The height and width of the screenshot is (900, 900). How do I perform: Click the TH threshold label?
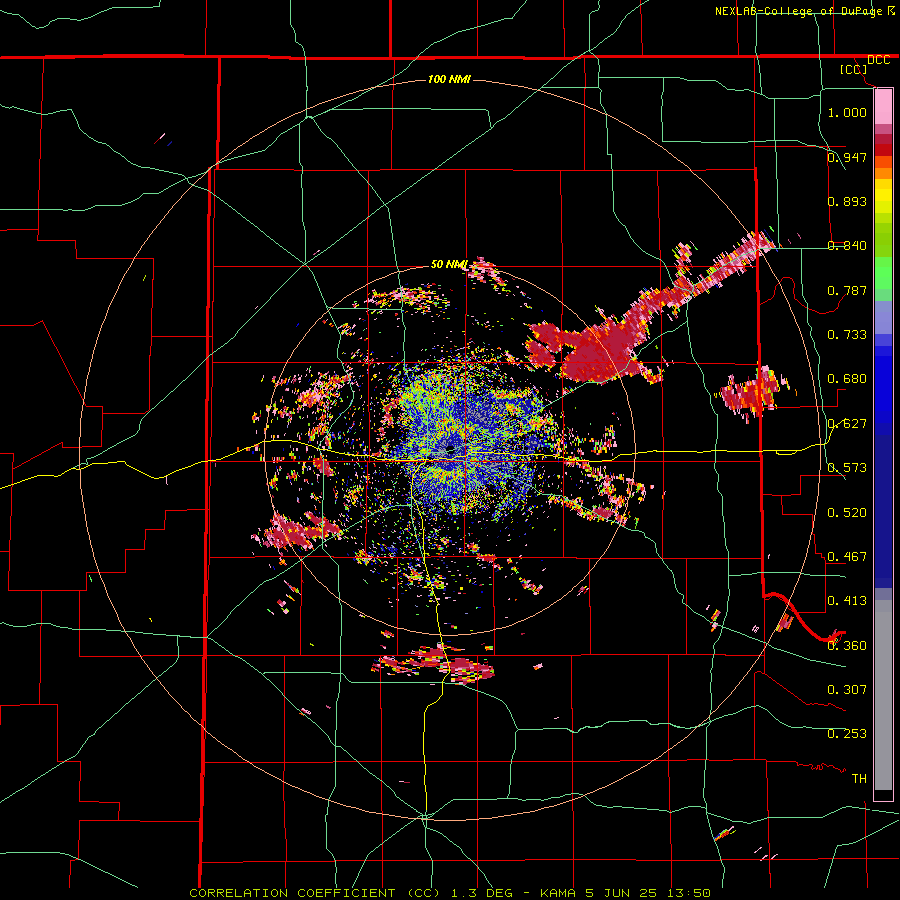pos(859,779)
